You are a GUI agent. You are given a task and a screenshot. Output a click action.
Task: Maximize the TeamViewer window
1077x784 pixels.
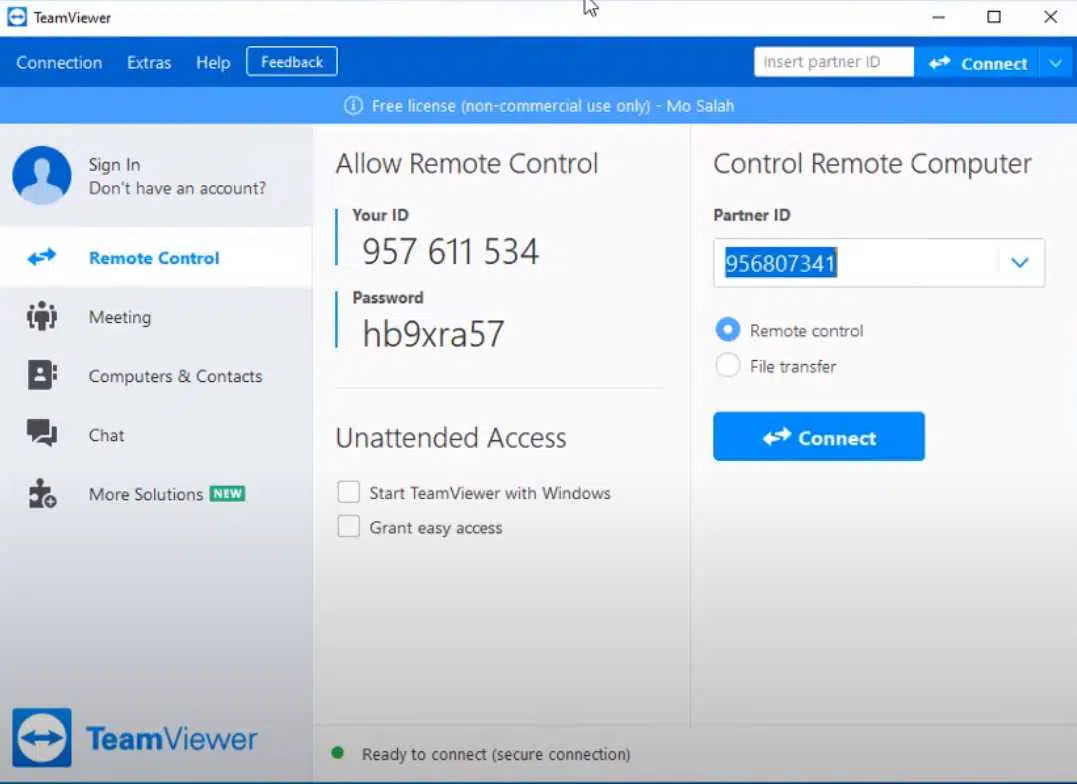coord(994,17)
